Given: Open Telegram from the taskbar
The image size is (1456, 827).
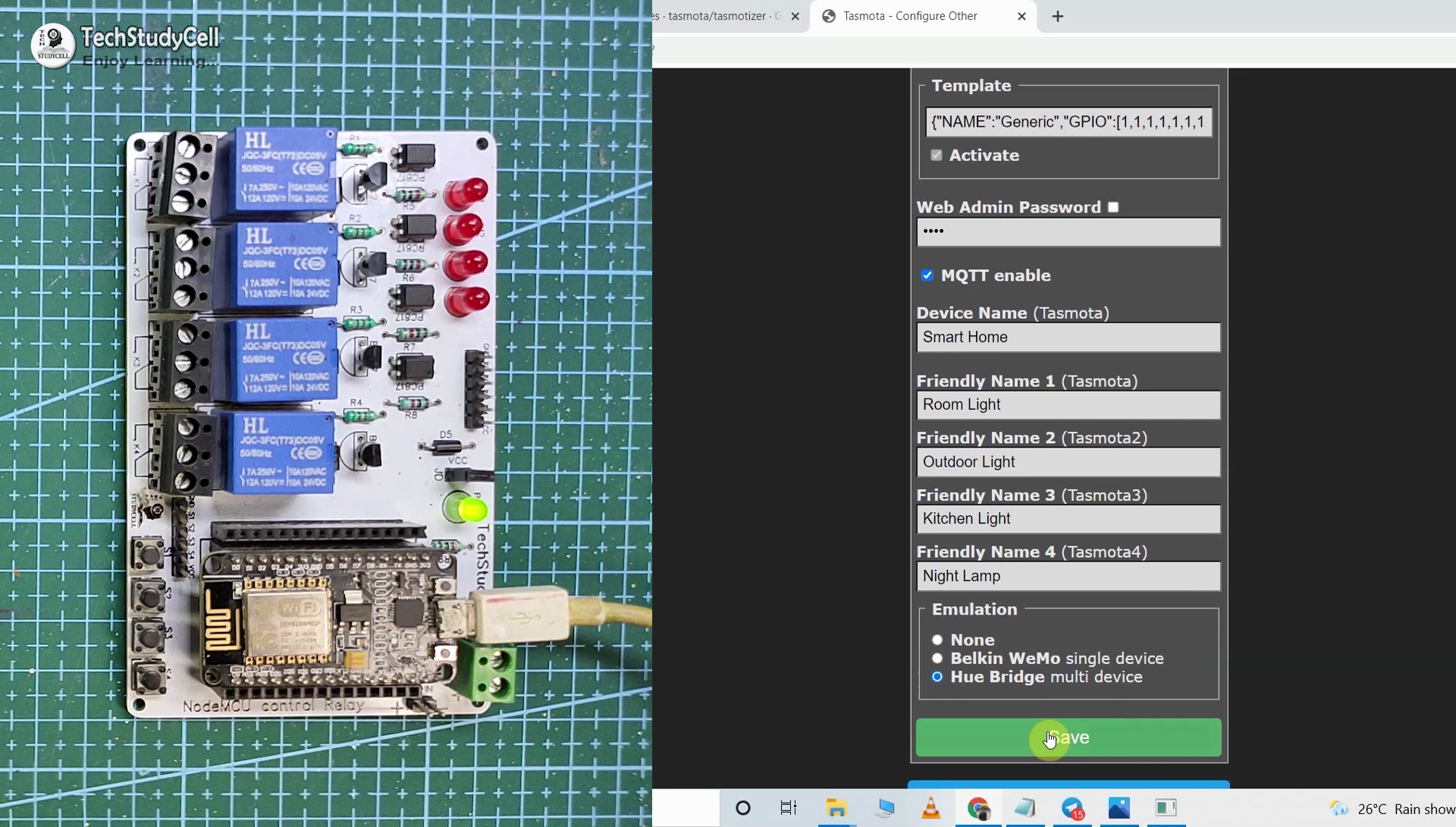Looking at the screenshot, I should click(x=1072, y=809).
